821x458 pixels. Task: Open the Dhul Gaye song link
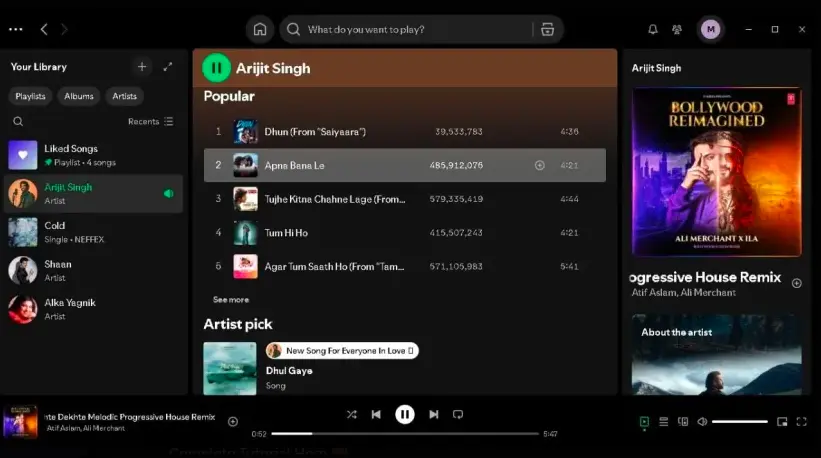(x=289, y=371)
